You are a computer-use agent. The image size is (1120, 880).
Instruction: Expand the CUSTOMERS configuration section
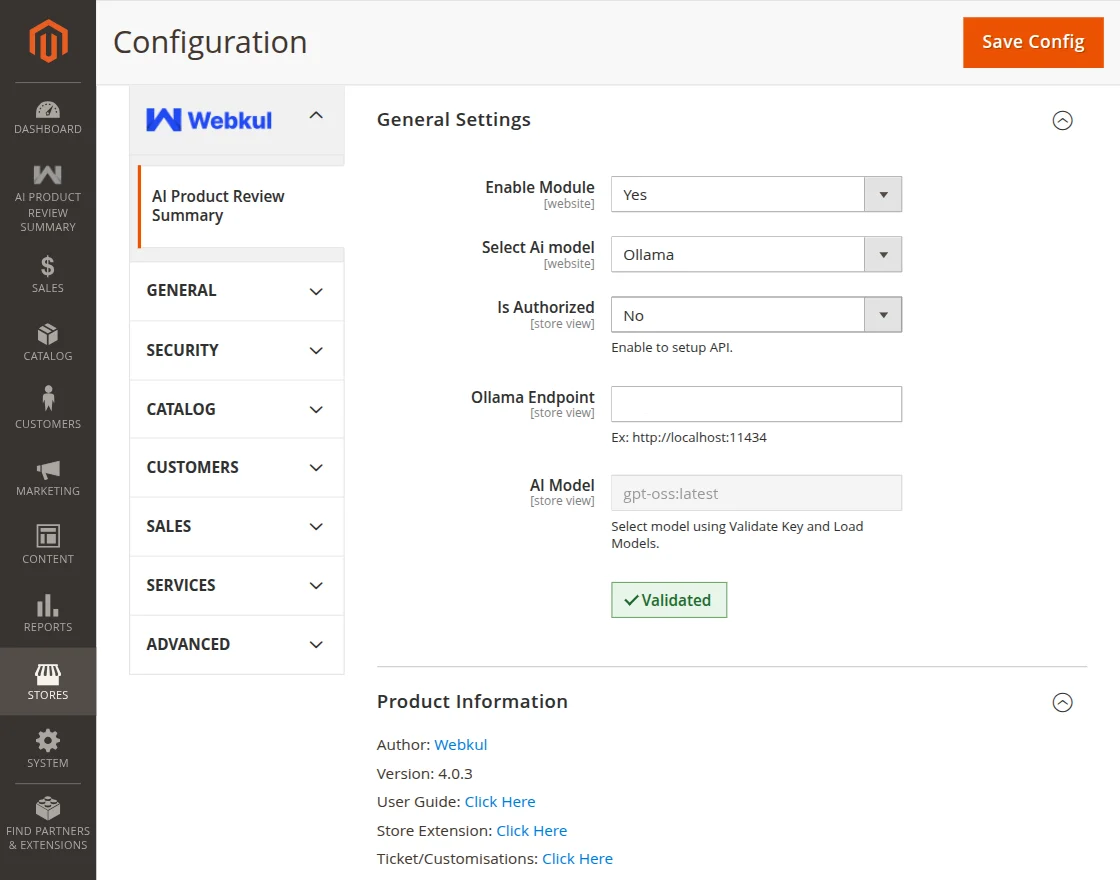pos(236,467)
